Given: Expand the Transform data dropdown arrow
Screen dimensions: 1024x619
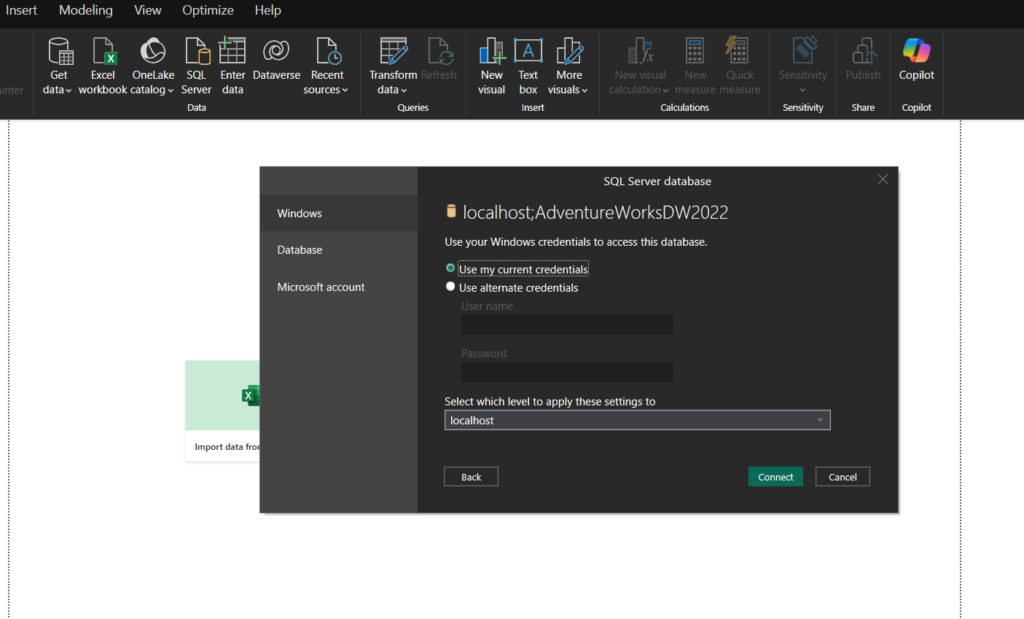Looking at the screenshot, I should pyautogui.click(x=404, y=90).
